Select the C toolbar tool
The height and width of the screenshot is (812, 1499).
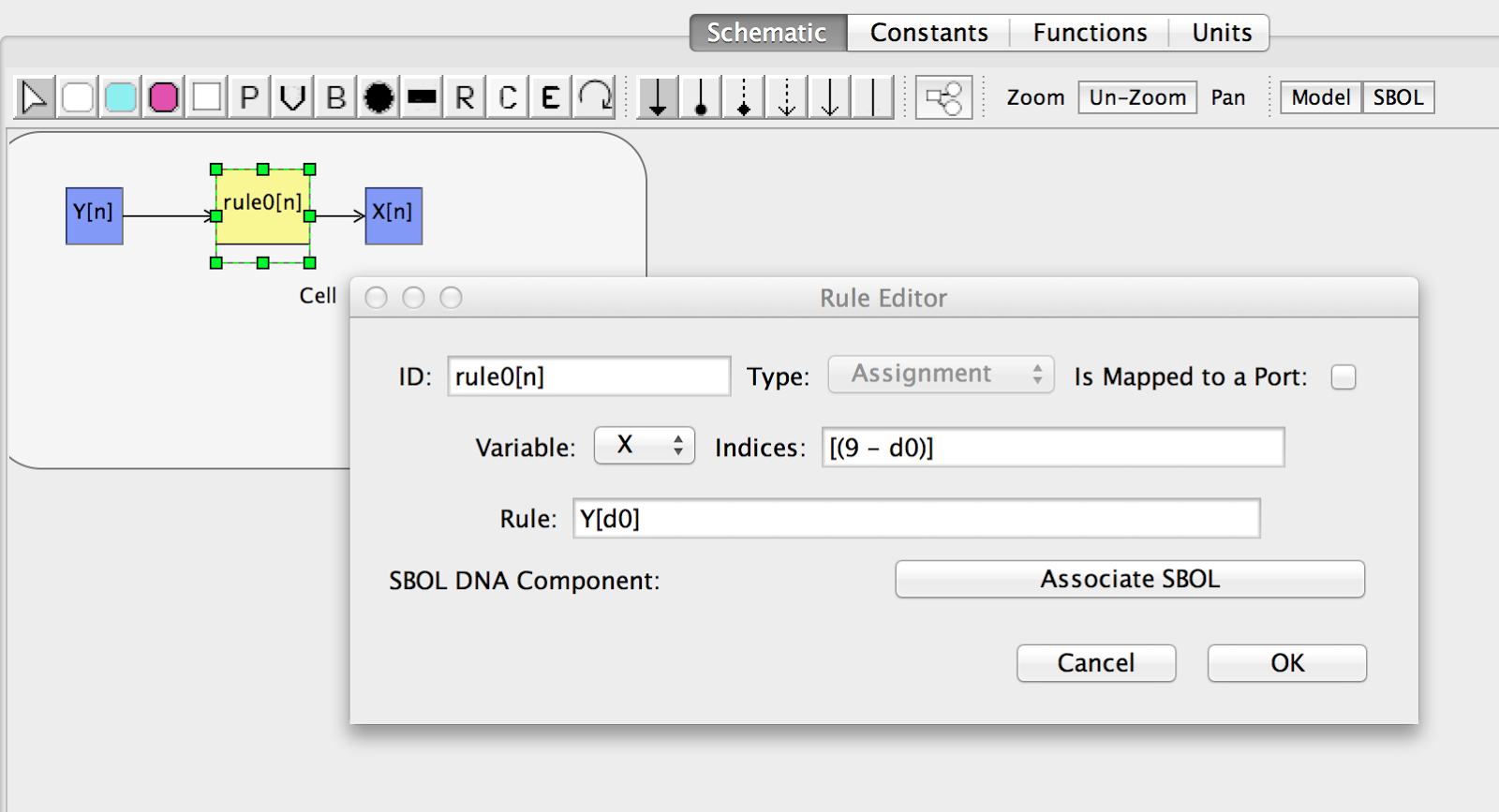[x=508, y=97]
